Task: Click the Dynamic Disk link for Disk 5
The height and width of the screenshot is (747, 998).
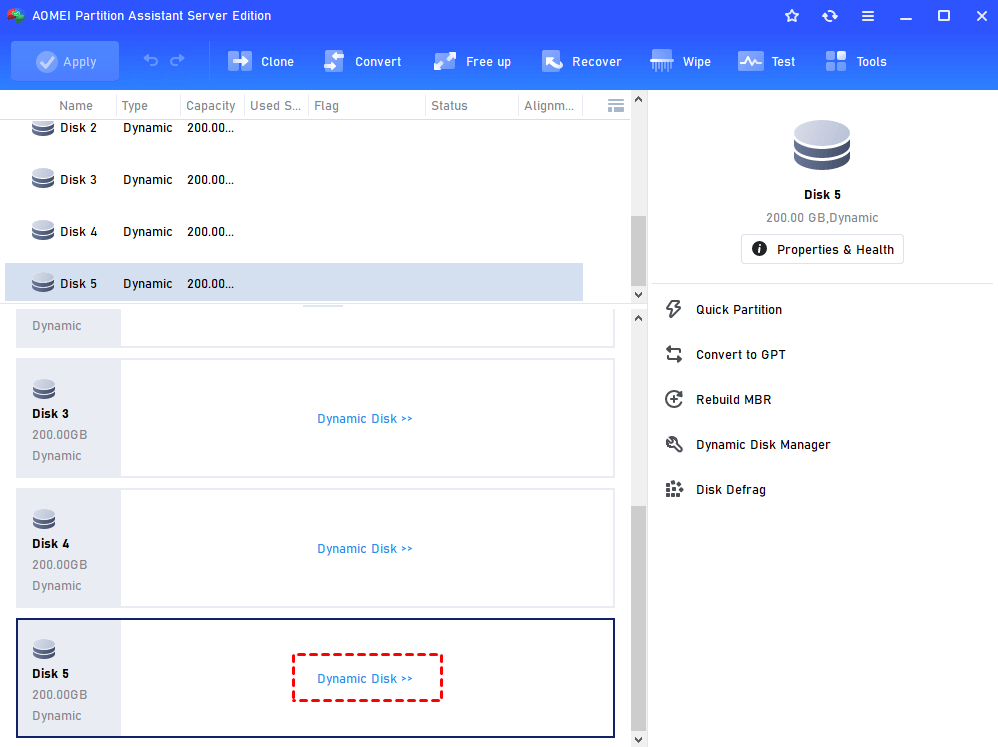Action: point(365,678)
